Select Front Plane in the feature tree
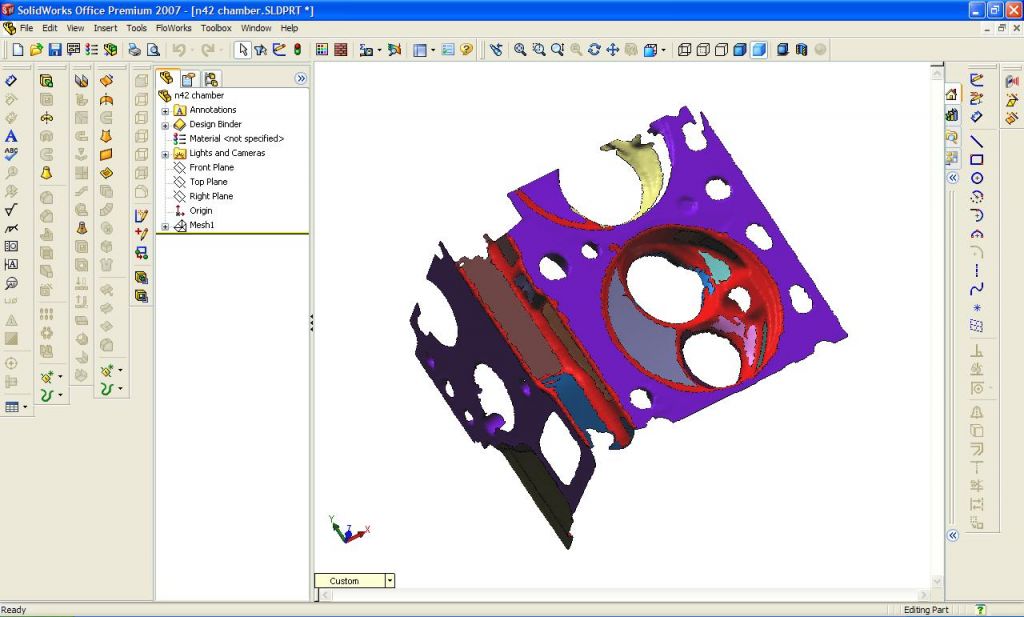This screenshot has width=1024, height=617. [x=211, y=168]
